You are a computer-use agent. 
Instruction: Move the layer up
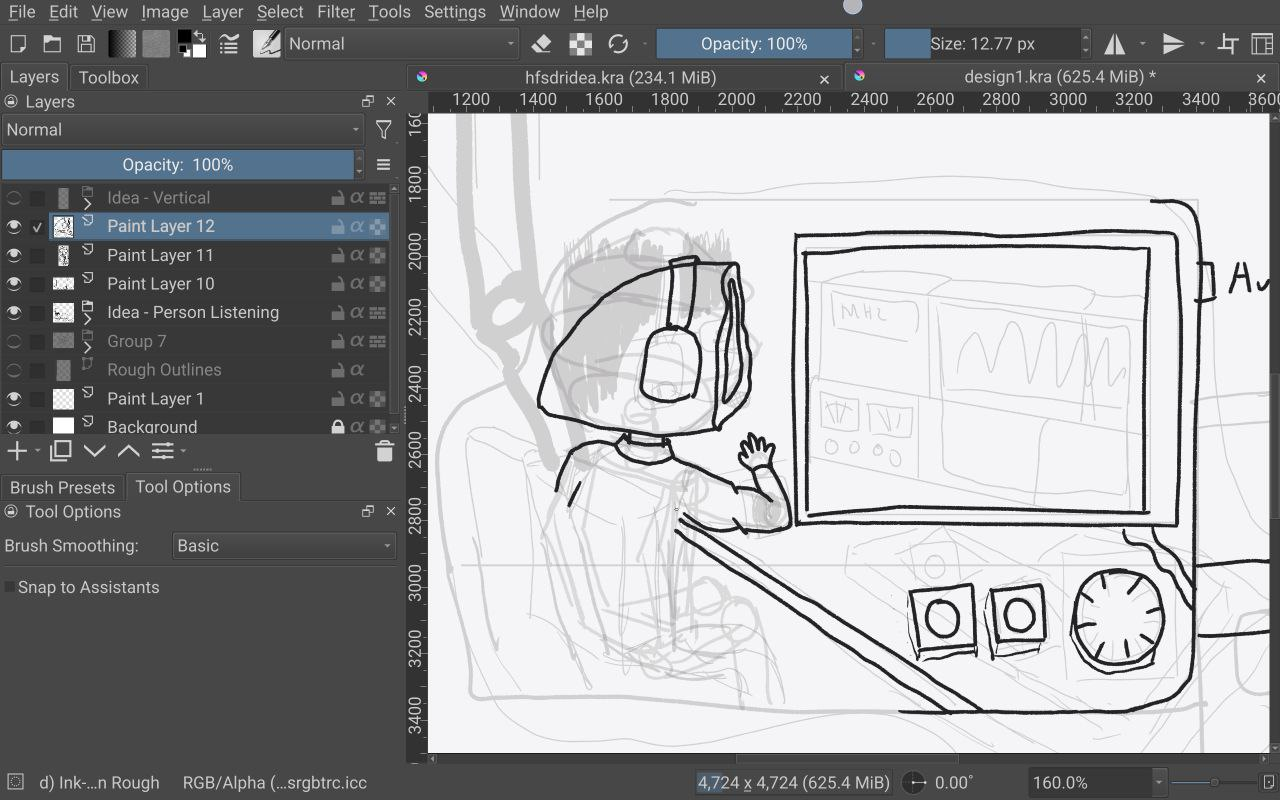click(x=129, y=451)
